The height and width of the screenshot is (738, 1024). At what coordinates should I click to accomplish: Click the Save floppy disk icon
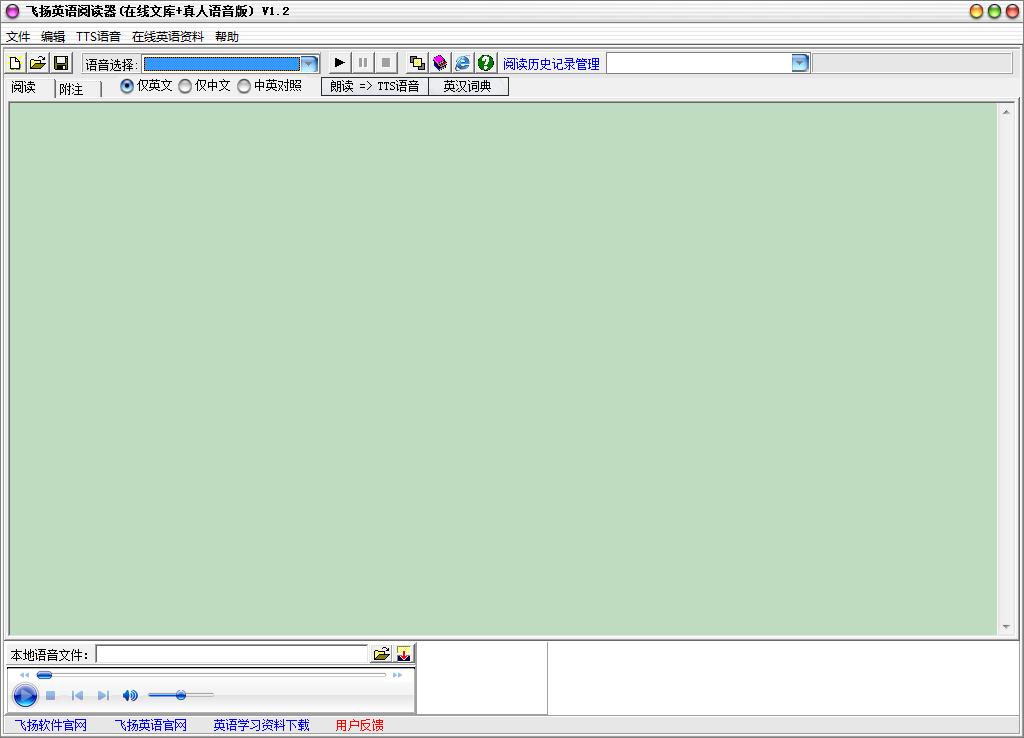tap(61, 63)
